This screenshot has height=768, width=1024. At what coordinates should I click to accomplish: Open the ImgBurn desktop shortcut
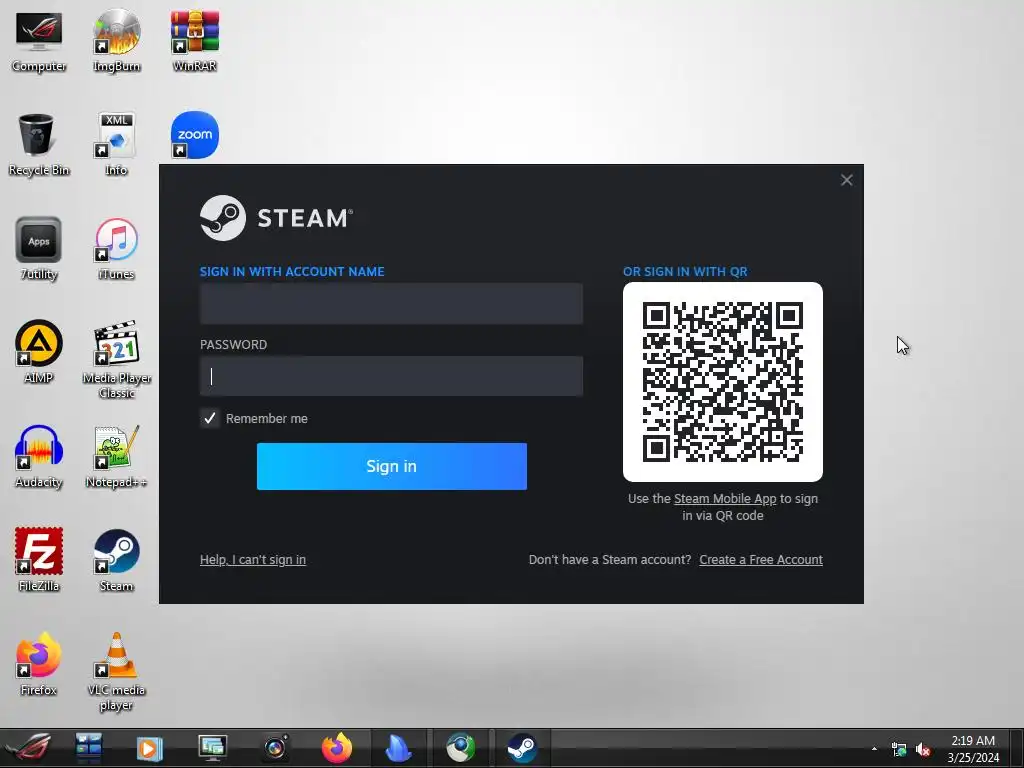pos(116,40)
